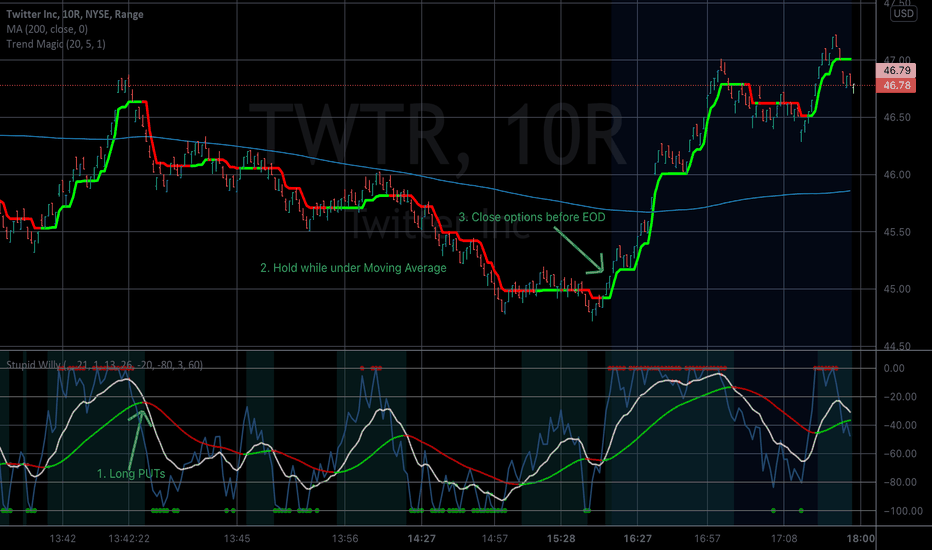Click the 13:45 time axis label
Viewport: 932px width, 550px height.
(x=237, y=539)
